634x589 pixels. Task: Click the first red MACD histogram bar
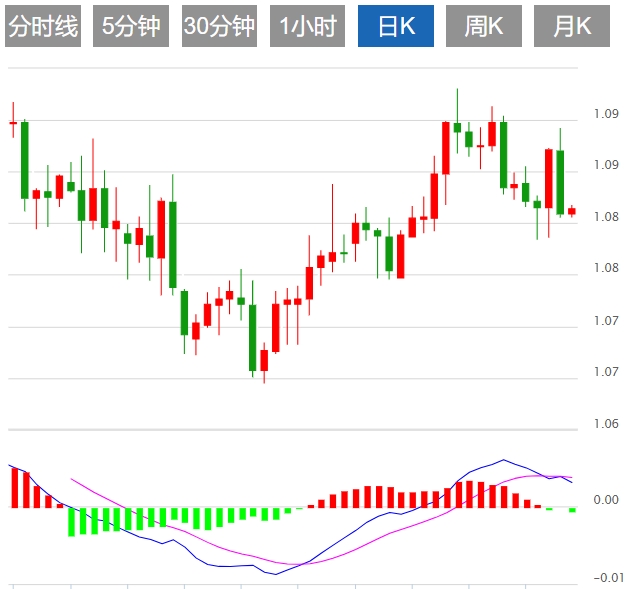pos(15,488)
